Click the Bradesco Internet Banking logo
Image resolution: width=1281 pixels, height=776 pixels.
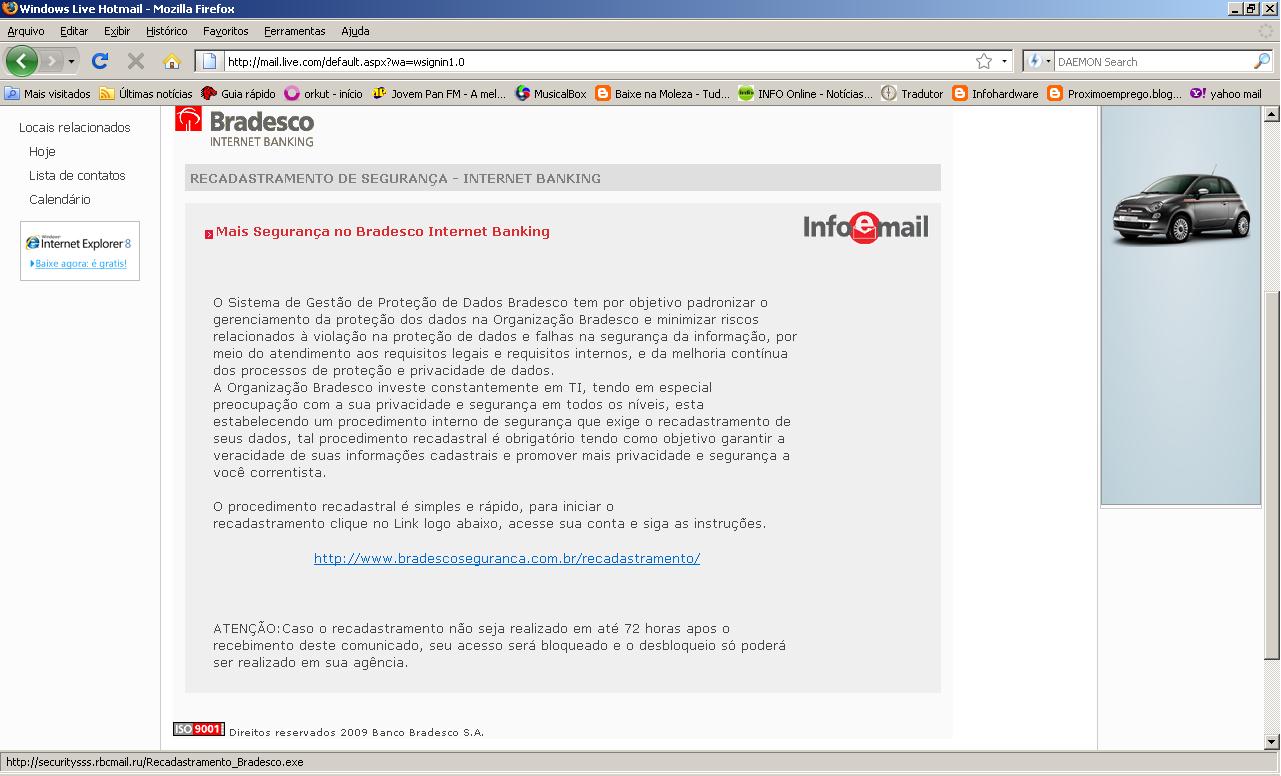[245, 127]
